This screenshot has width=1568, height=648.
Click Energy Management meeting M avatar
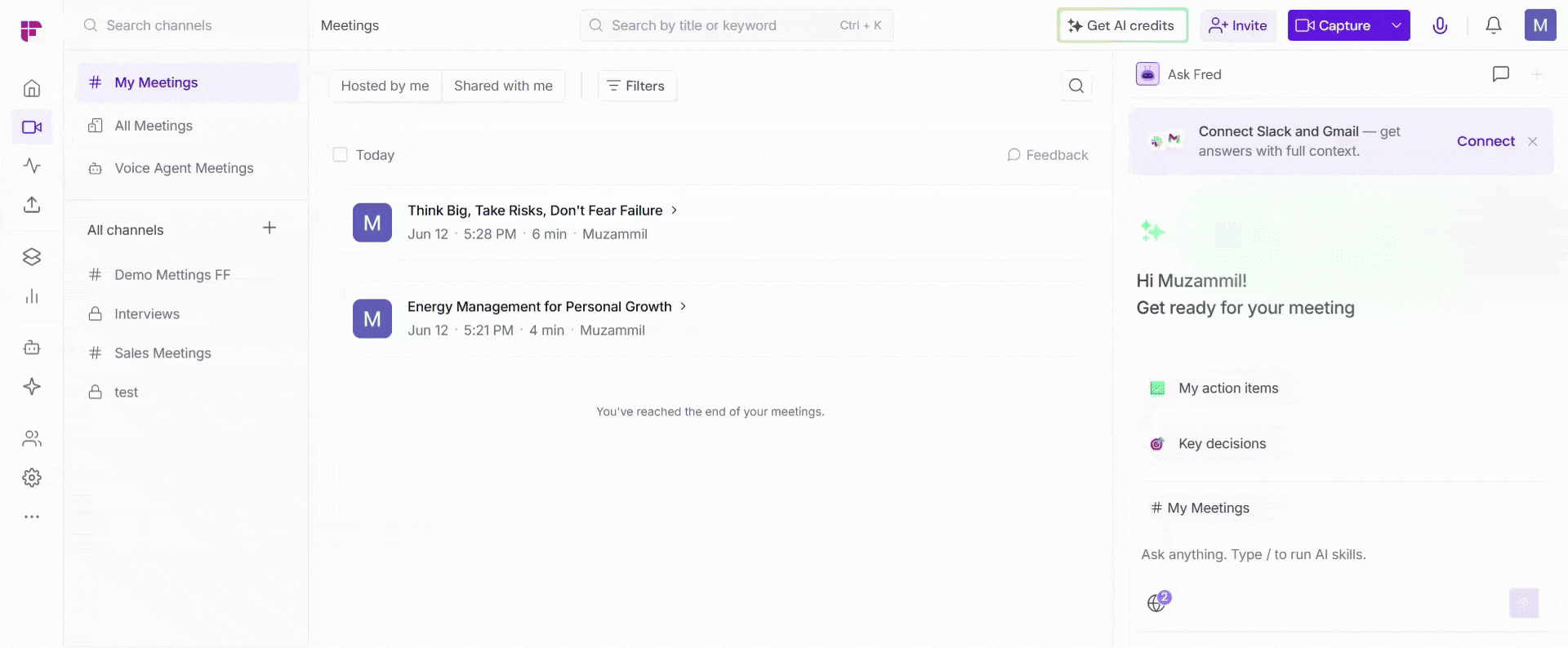pos(372,319)
